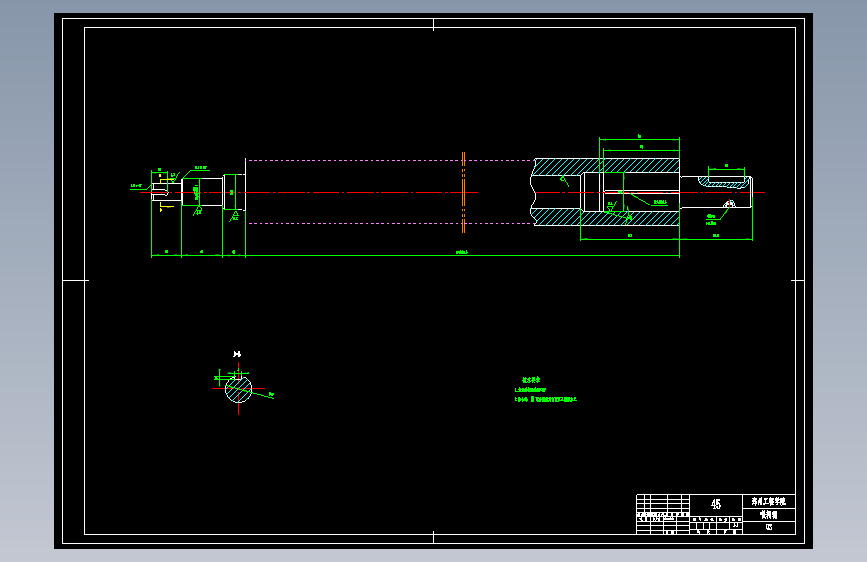Select the orange vertical break line on shaft
This screenshot has height=562, width=867.
pos(463,192)
